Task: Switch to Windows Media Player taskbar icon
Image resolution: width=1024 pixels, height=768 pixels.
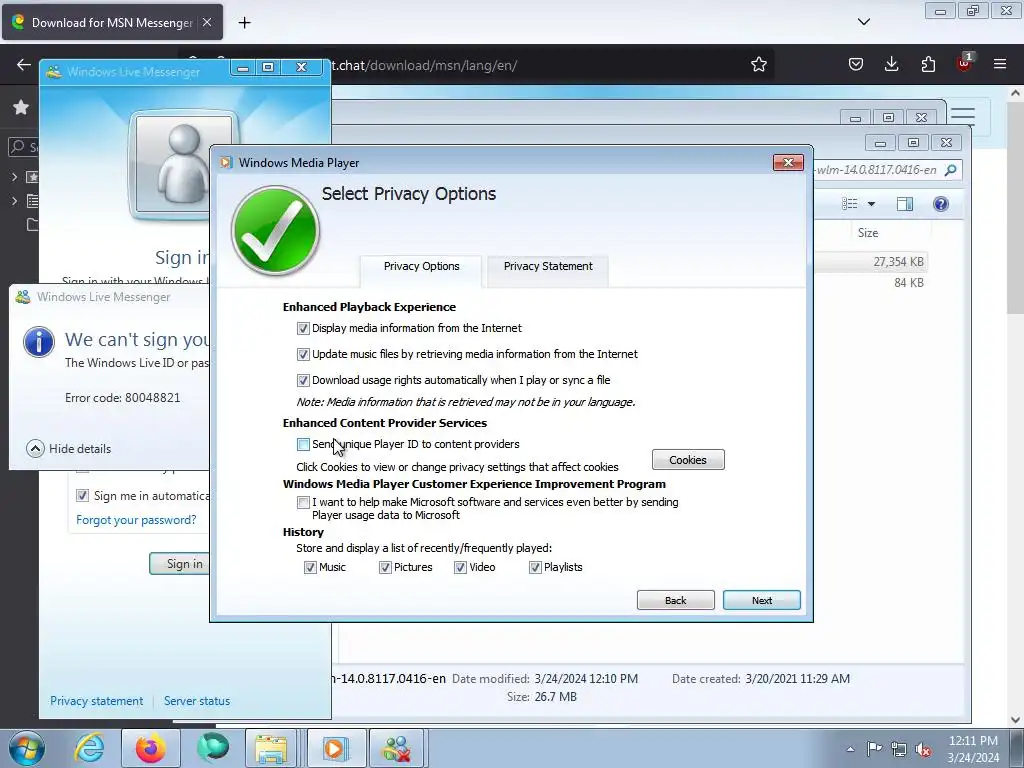Action: tap(334, 748)
